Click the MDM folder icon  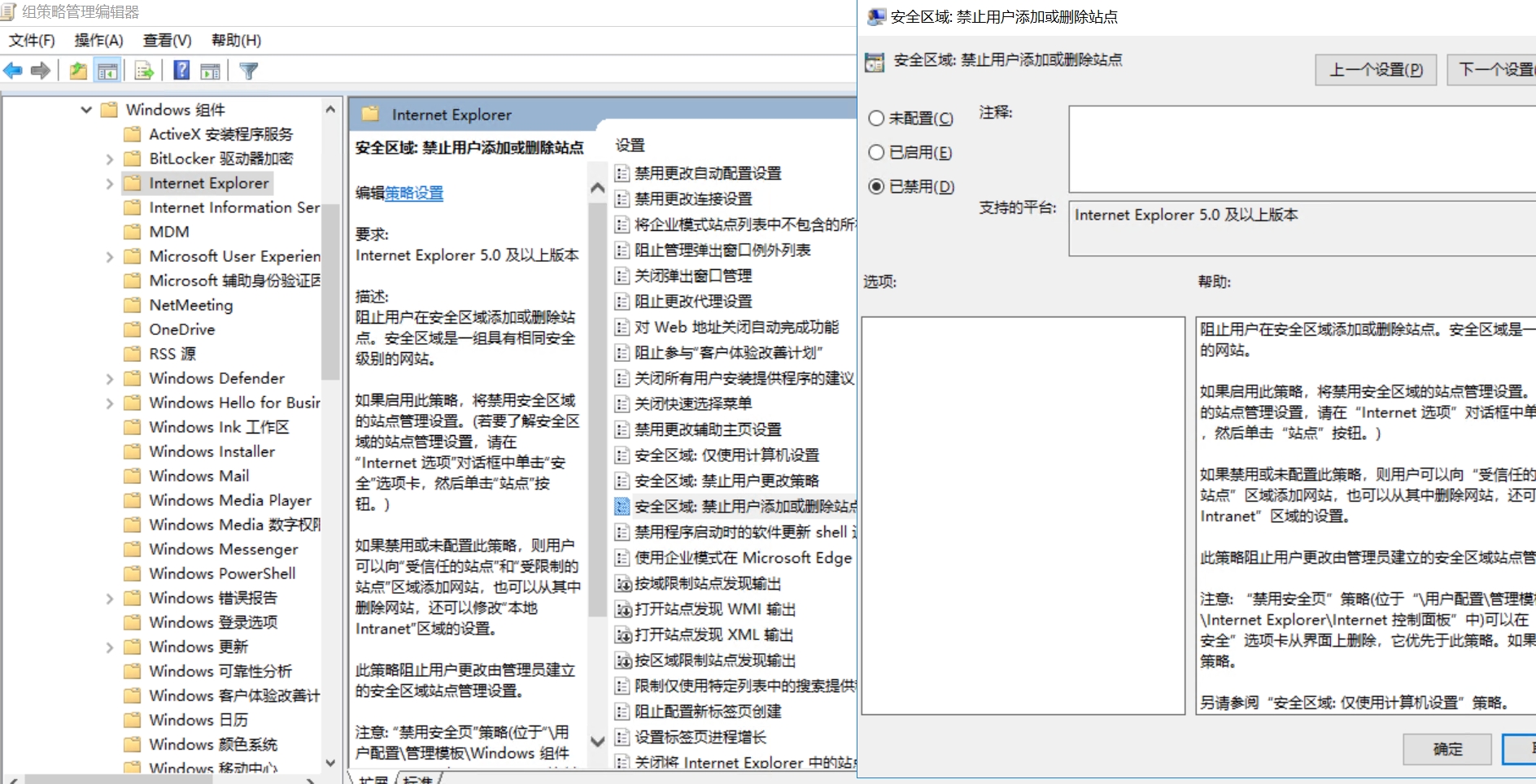coord(132,232)
